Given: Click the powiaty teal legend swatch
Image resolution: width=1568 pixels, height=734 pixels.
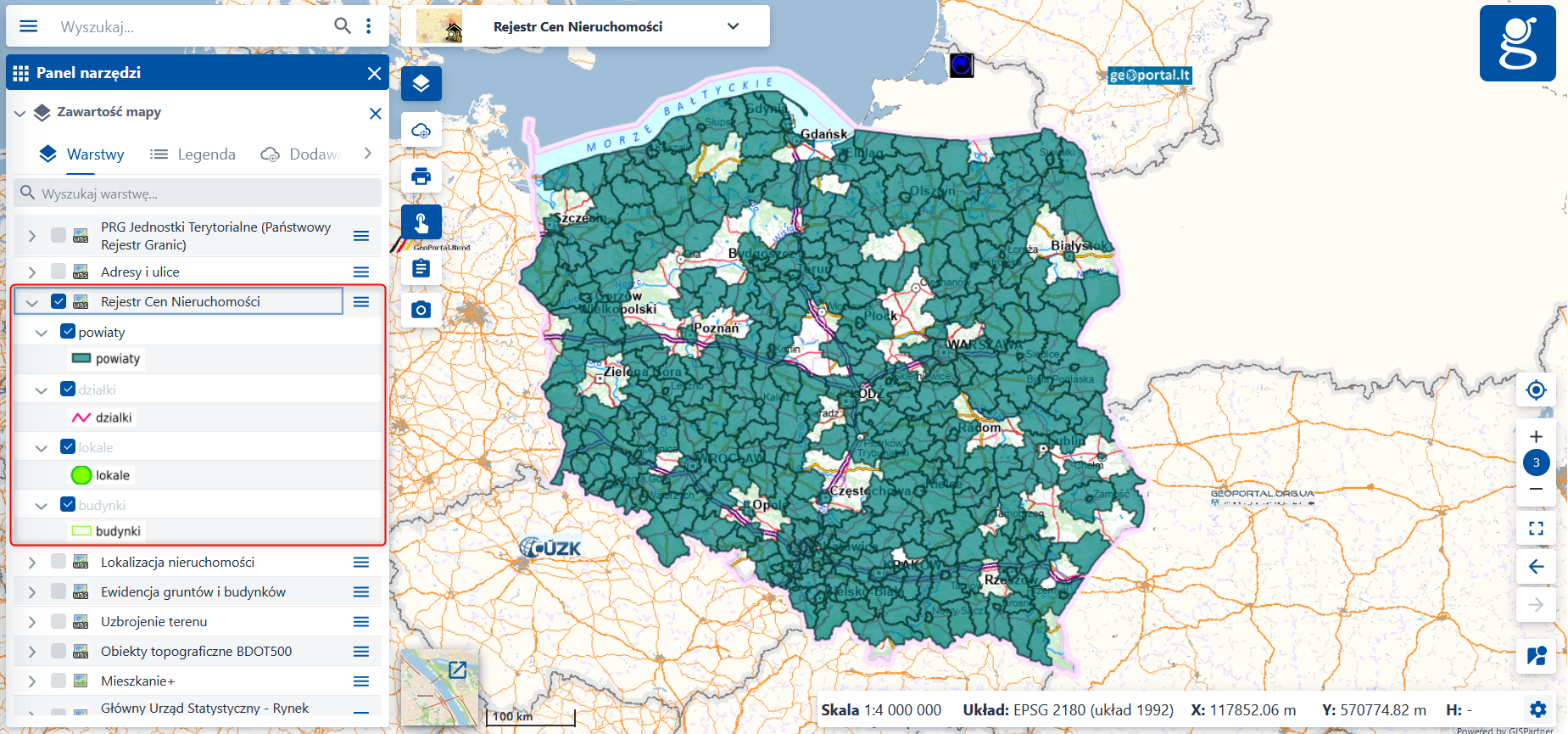Looking at the screenshot, I should pyautogui.click(x=81, y=359).
